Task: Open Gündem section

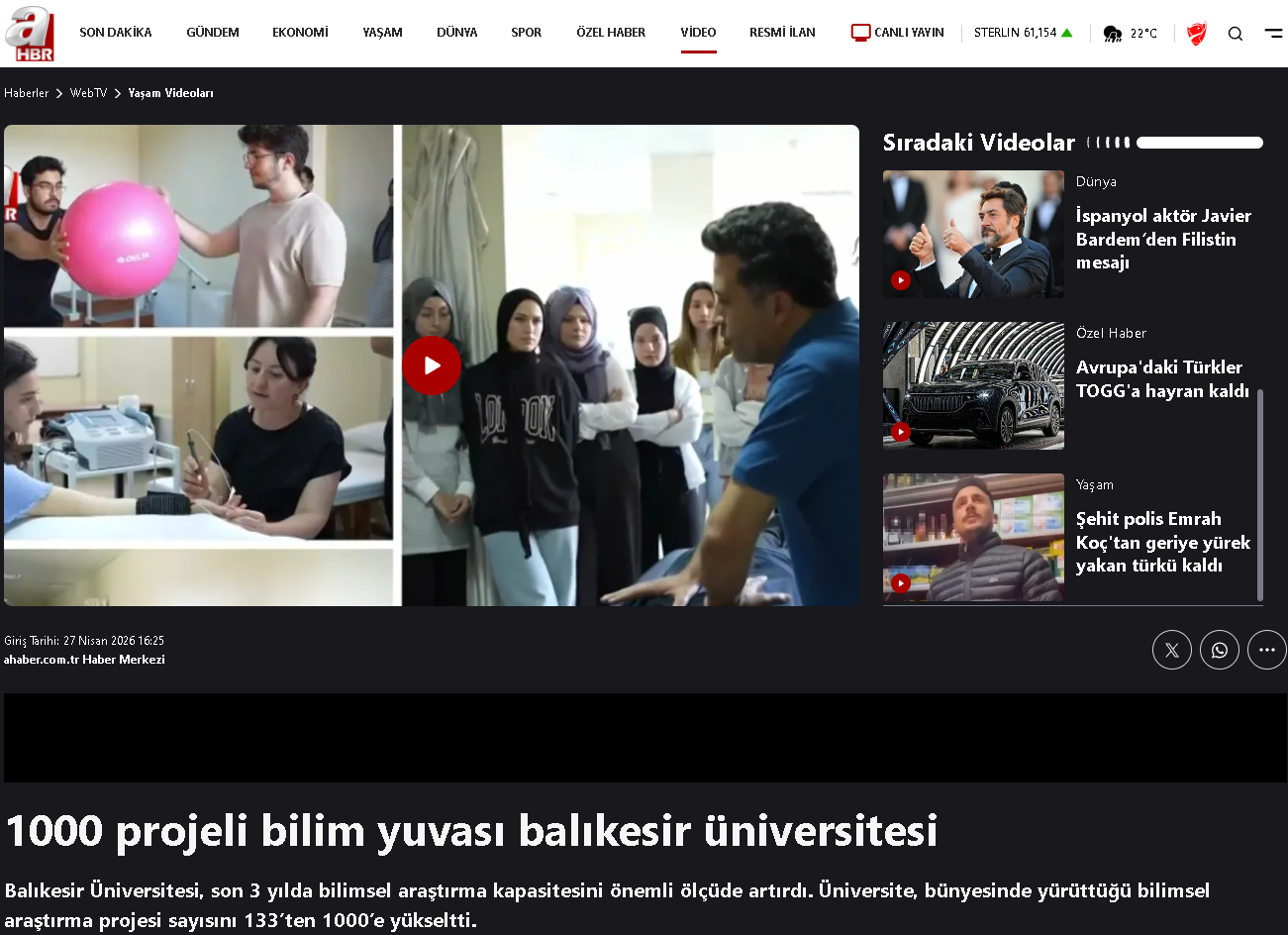Action: (x=213, y=33)
